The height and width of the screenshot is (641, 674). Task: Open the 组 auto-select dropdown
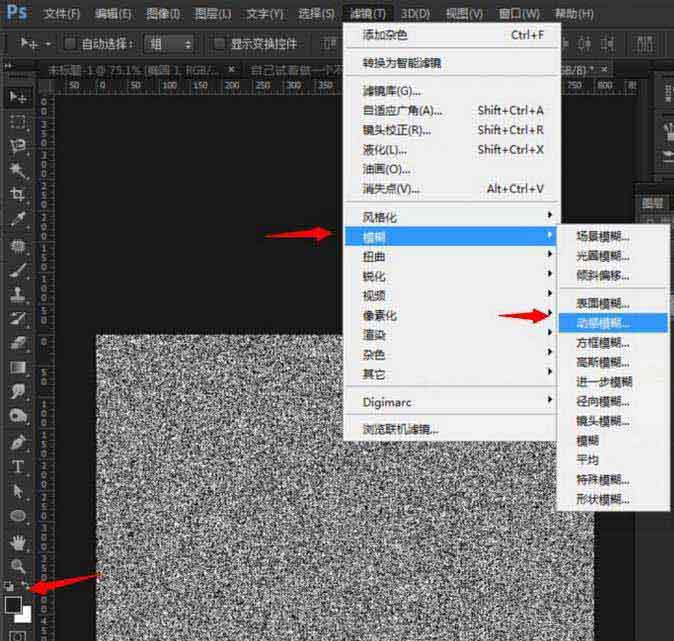[x=170, y=44]
